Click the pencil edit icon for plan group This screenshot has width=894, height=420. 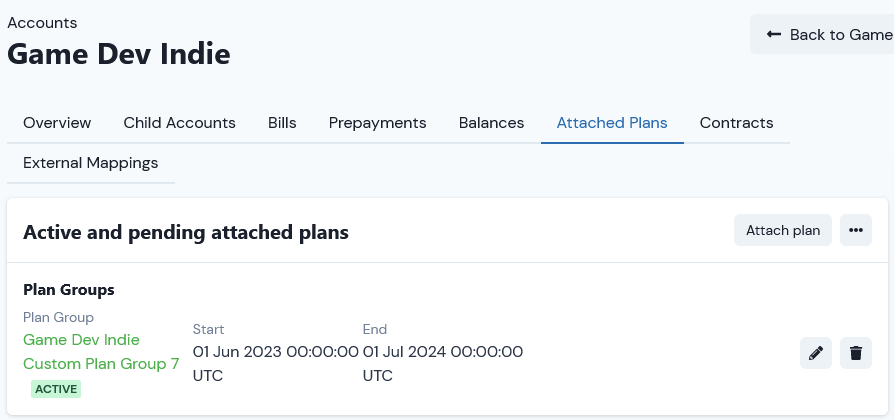815,353
